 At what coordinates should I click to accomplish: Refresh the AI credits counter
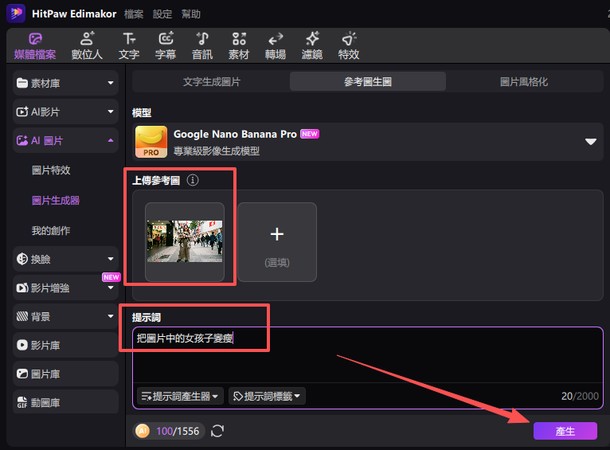(217, 431)
